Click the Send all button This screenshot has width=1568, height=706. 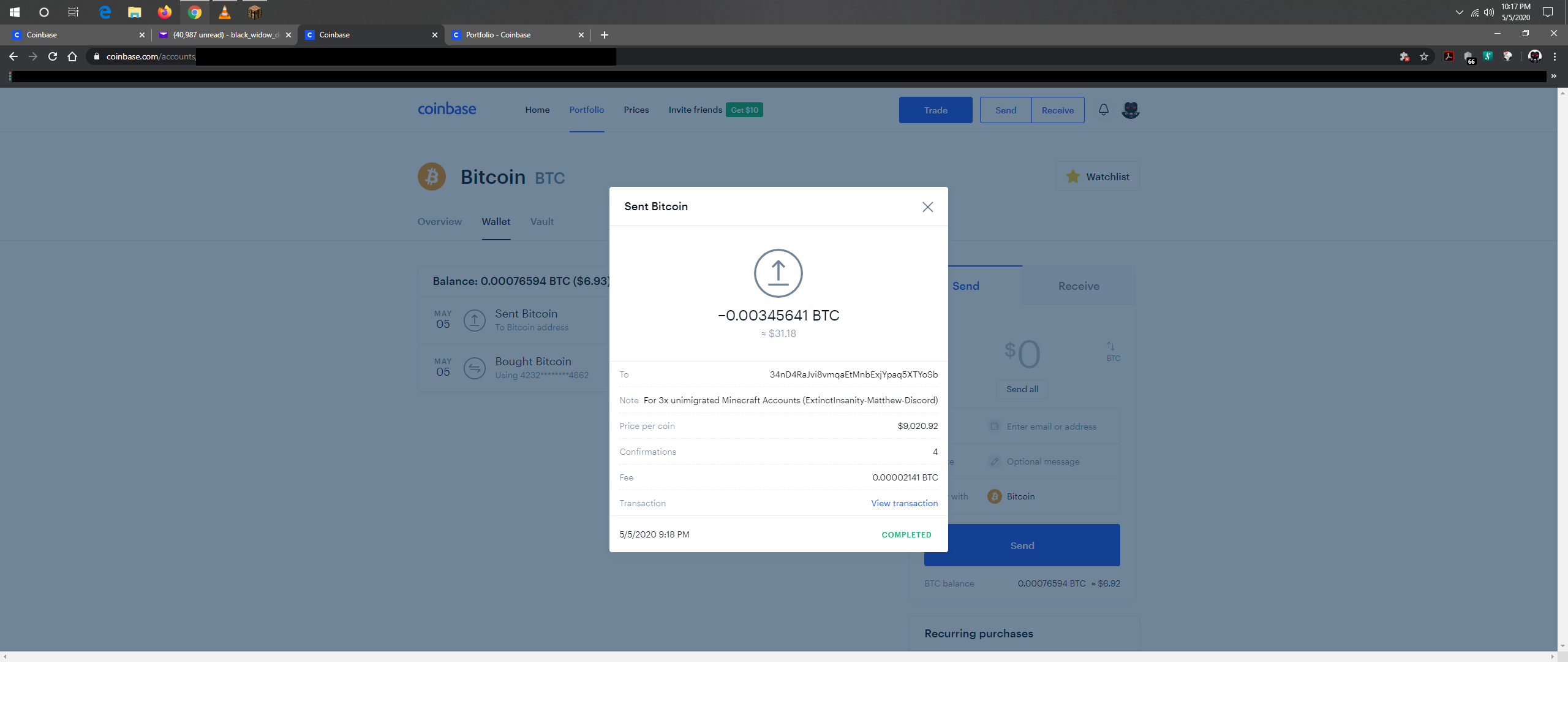pos(1022,389)
